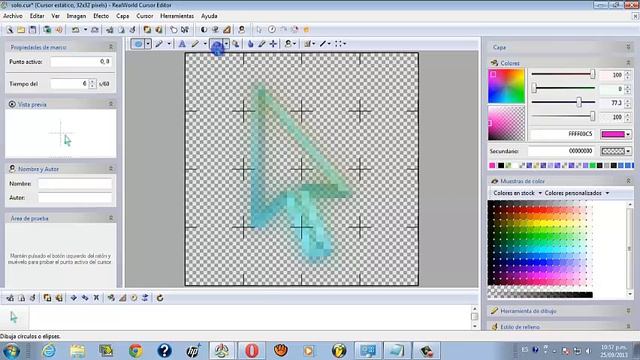Collapse the Propiedades de marco panel
Image resolution: width=640 pixels, height=360 pixels.
pos(111,47)
